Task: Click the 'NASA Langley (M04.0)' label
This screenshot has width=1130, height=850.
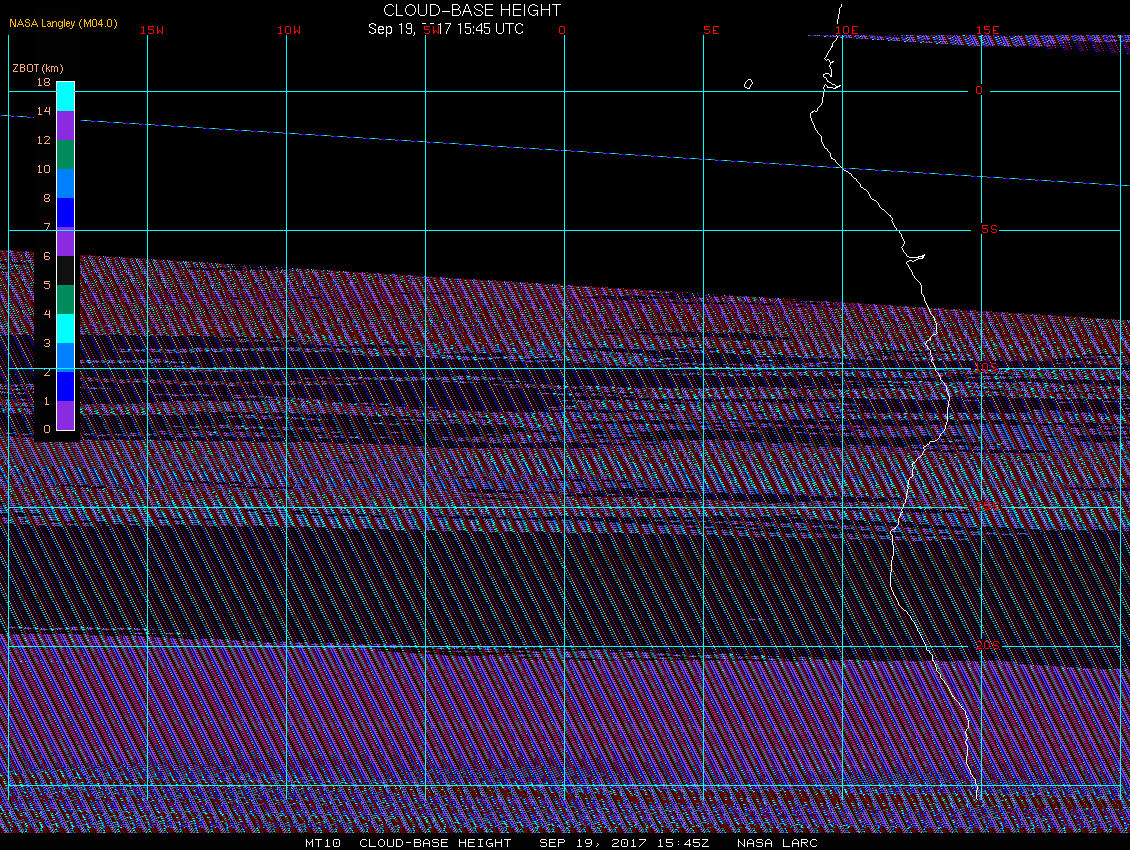Action: point(63,23)
